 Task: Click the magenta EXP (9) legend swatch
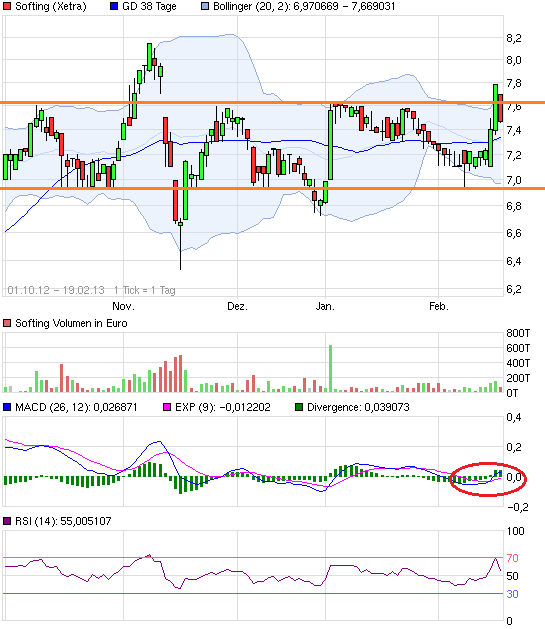[x=167, y=407]
